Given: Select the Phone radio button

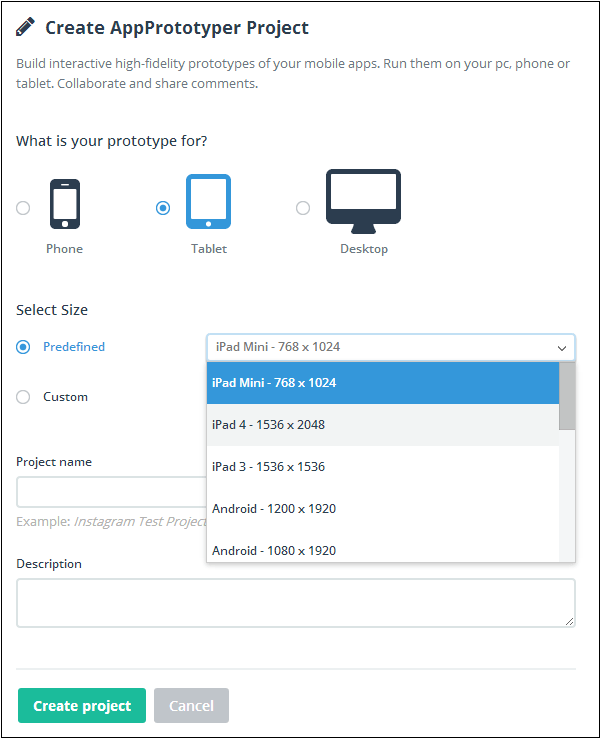Looking at the screenshot, I should pyautogui.click(x=23, y=208).
